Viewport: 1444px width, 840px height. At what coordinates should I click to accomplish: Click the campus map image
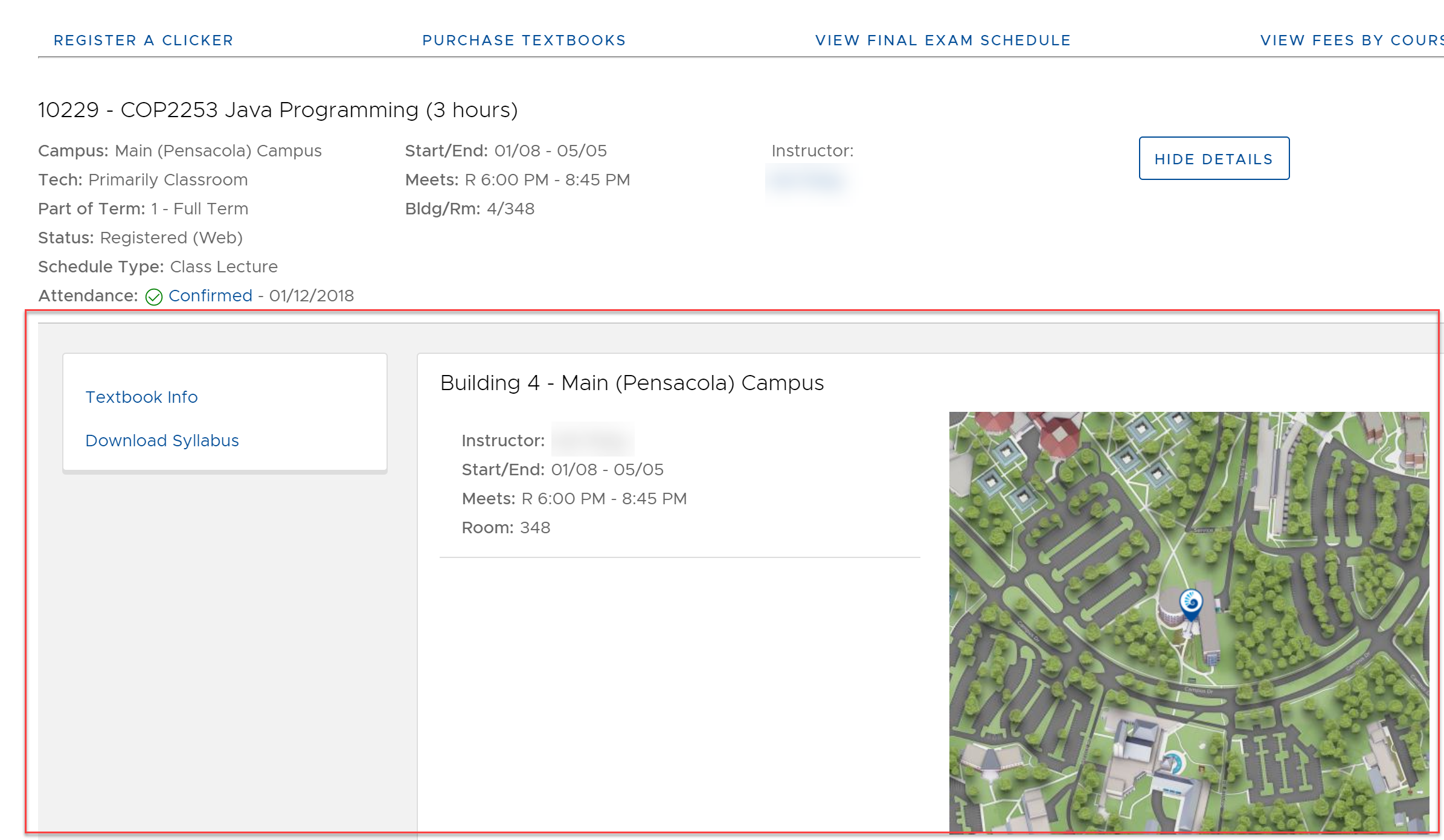tap(1189, 622)
